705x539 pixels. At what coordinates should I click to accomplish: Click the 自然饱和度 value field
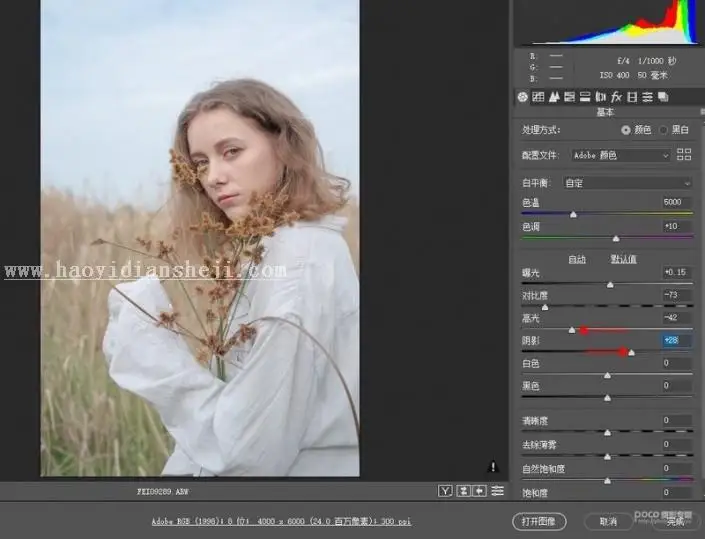pos(676,468)
